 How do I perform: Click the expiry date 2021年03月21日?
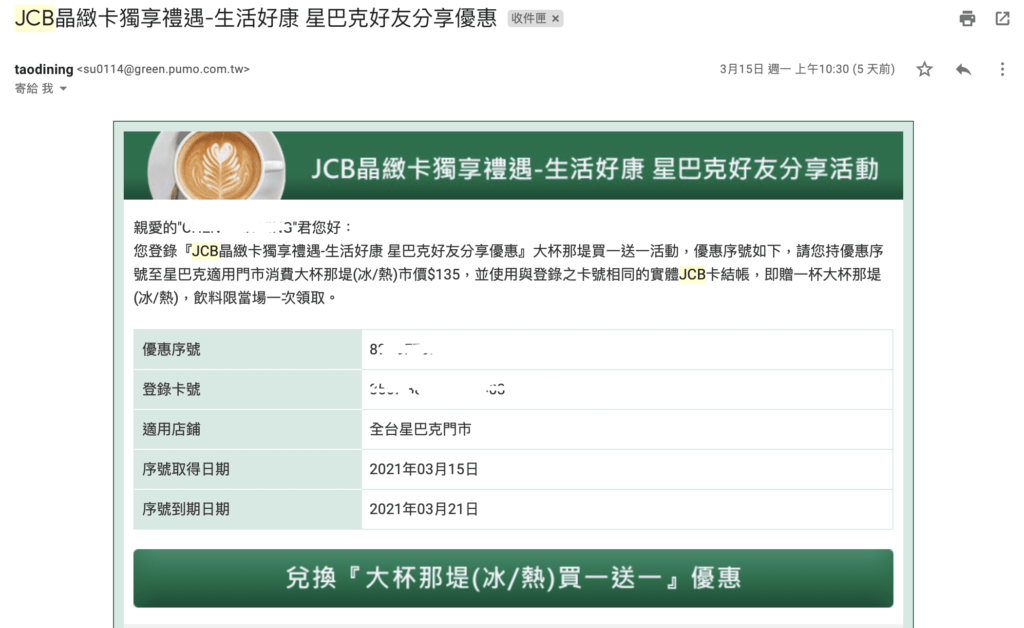pyautogui.click(x=424, y=509)
